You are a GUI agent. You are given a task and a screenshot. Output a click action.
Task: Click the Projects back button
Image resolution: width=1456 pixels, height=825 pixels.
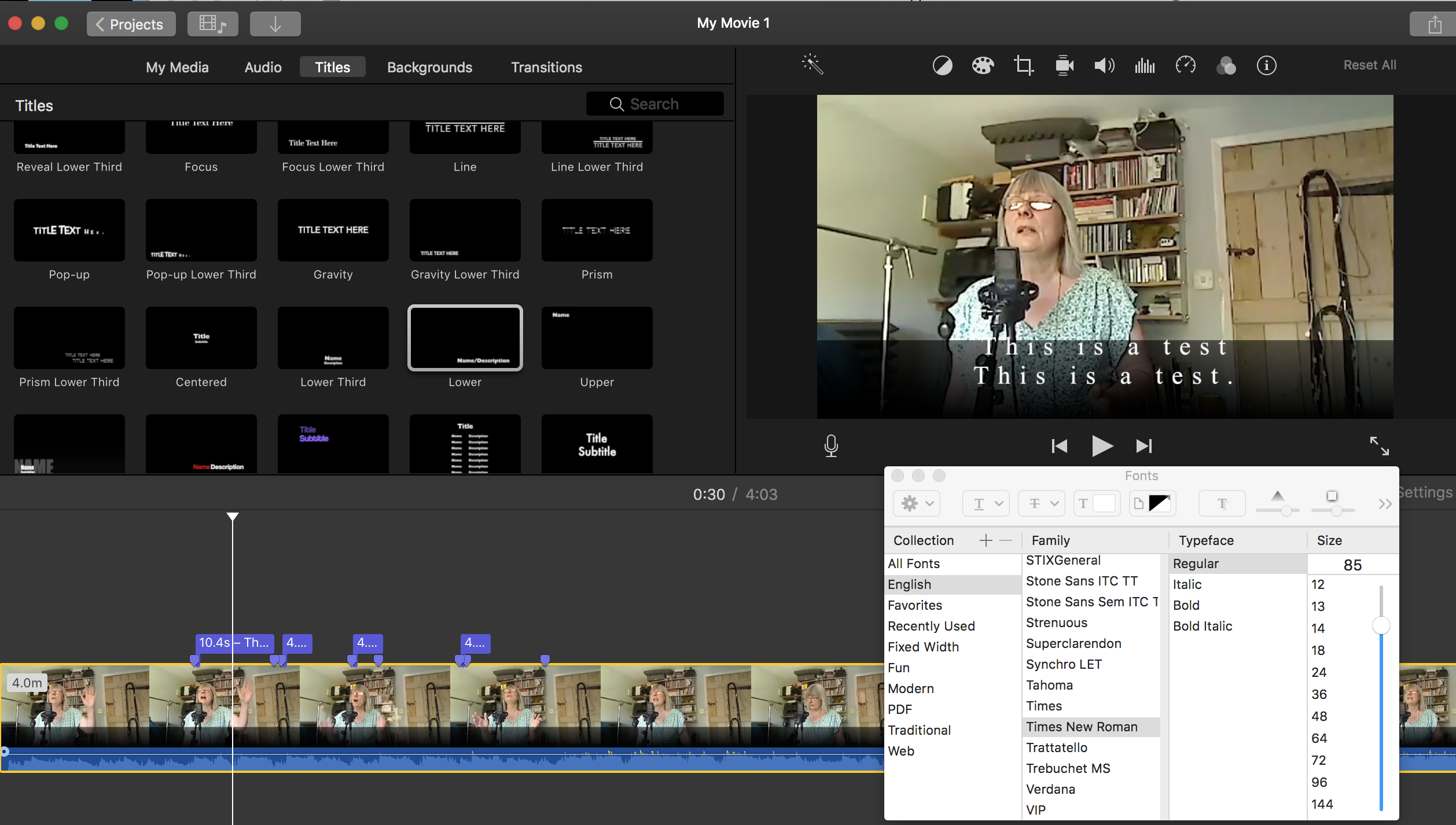click(131, 24)
